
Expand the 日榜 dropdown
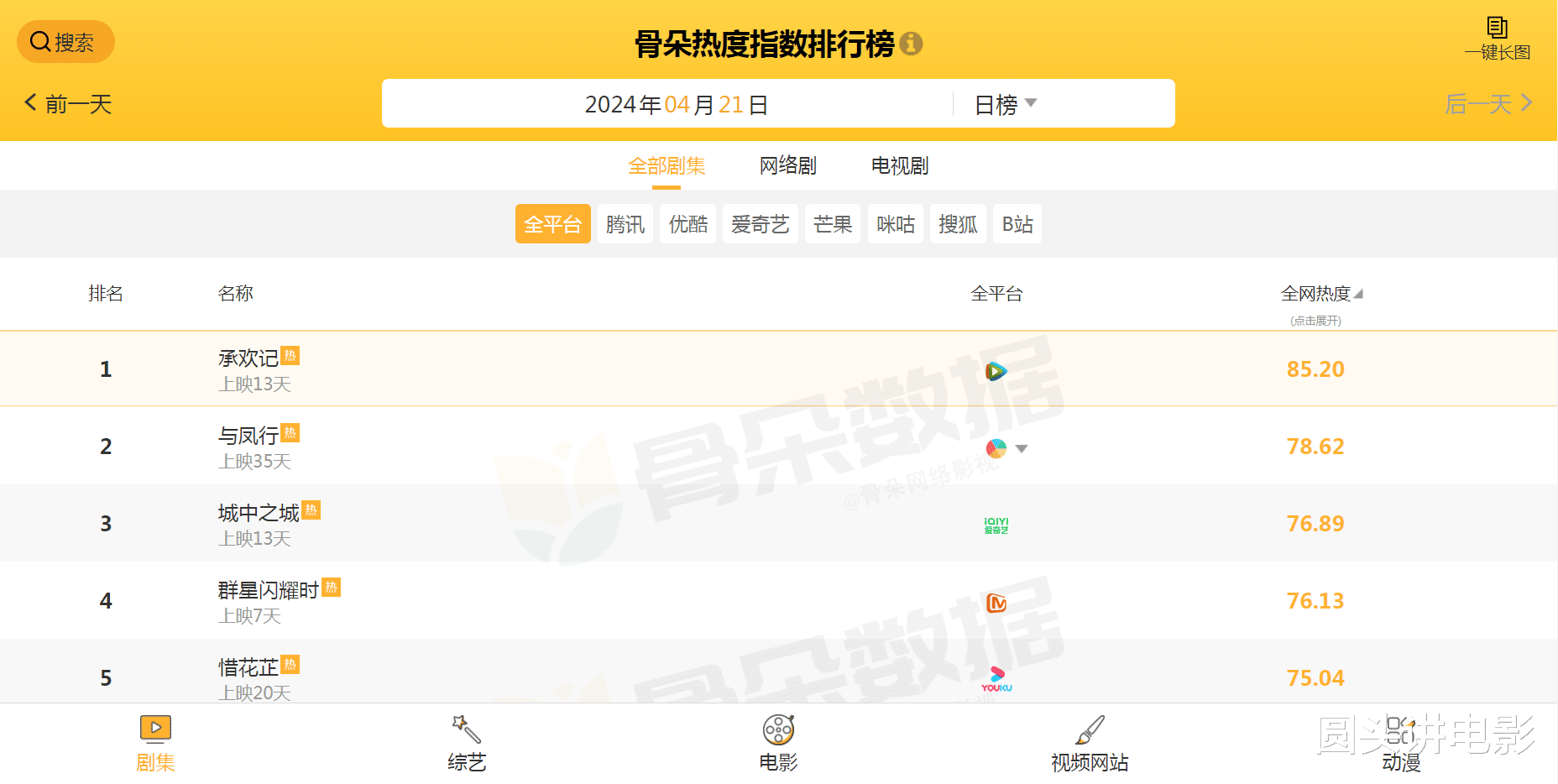1006,104
